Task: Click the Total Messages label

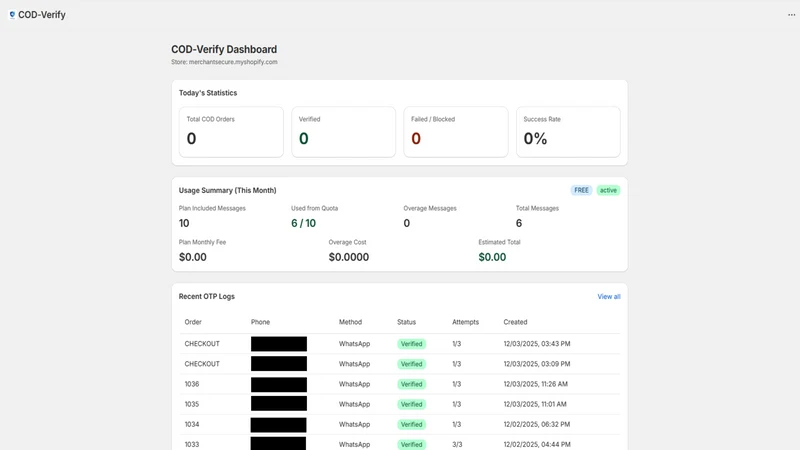Action: click(x=537, y=209)
